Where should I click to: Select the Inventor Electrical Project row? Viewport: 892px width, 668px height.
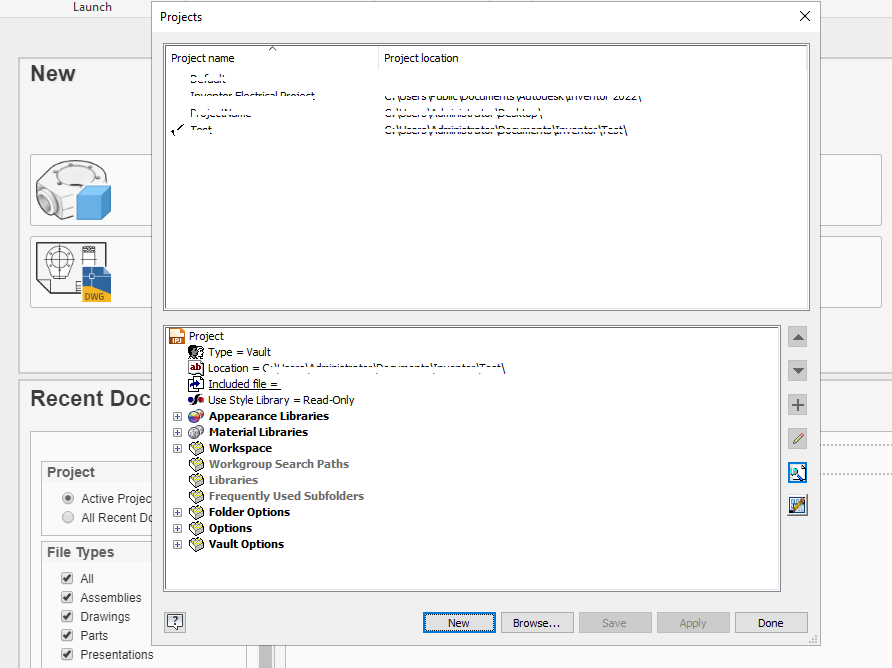486,96
